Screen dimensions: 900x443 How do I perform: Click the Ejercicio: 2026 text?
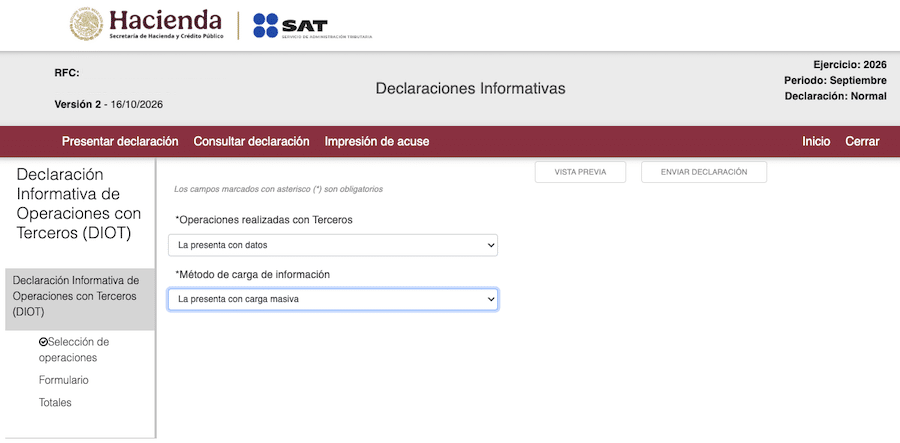coord(850,65)
